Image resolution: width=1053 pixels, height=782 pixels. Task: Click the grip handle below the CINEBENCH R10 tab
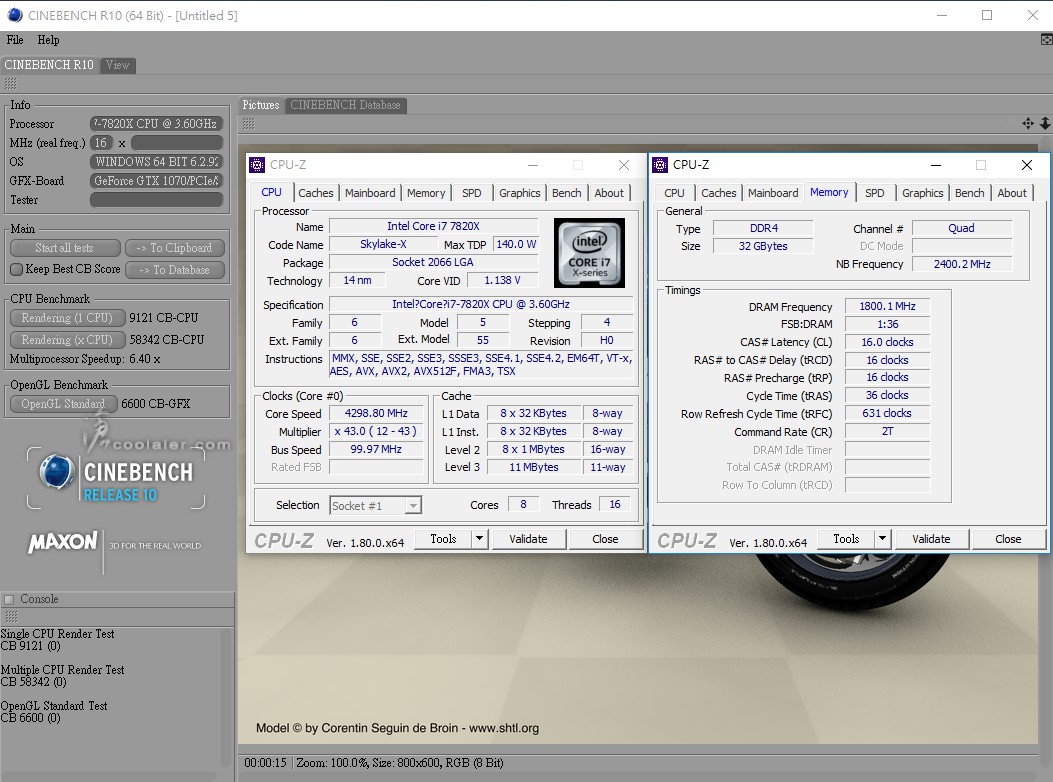click(10, 84)
